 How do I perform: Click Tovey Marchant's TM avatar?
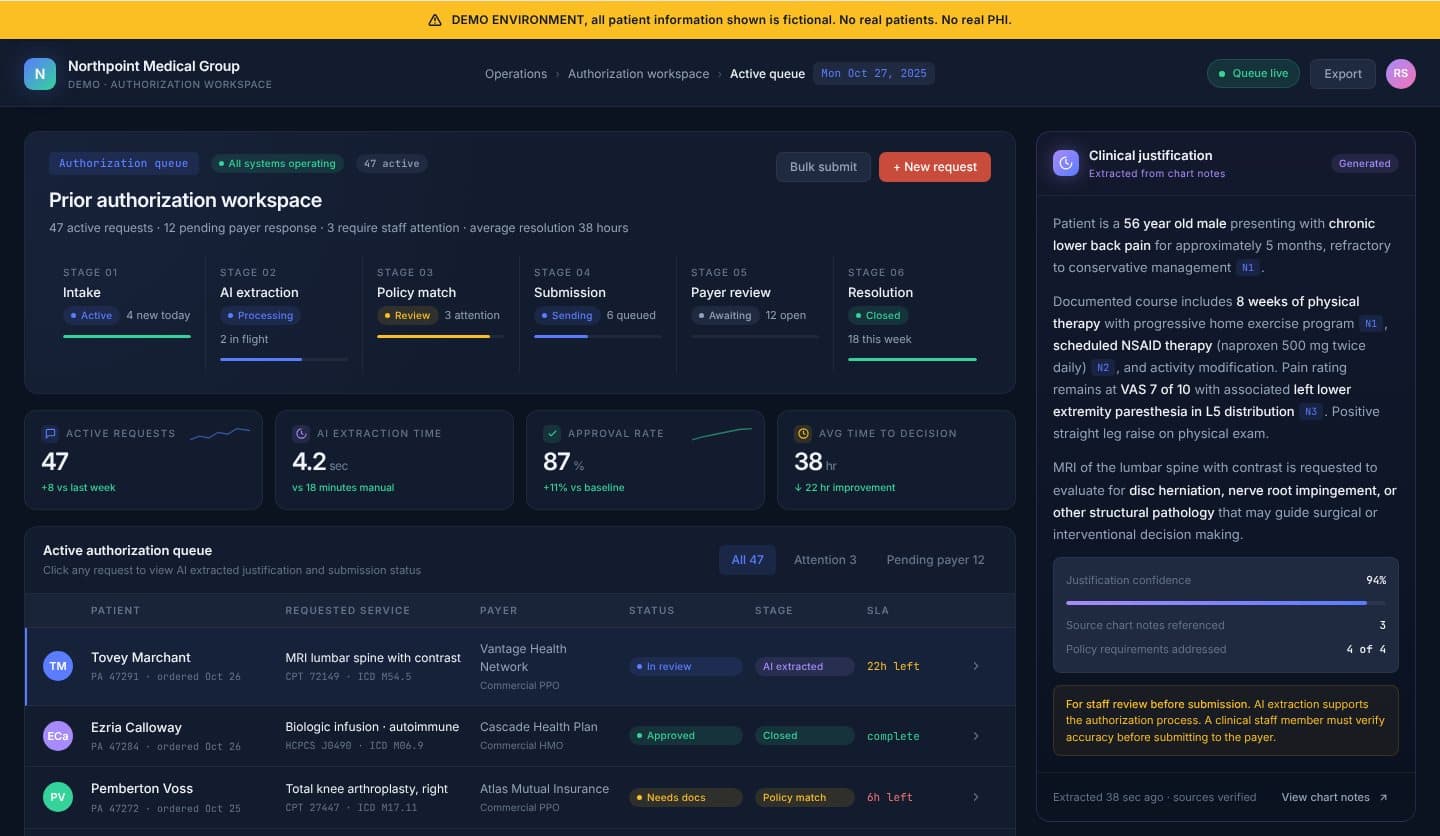pos(58,666)
